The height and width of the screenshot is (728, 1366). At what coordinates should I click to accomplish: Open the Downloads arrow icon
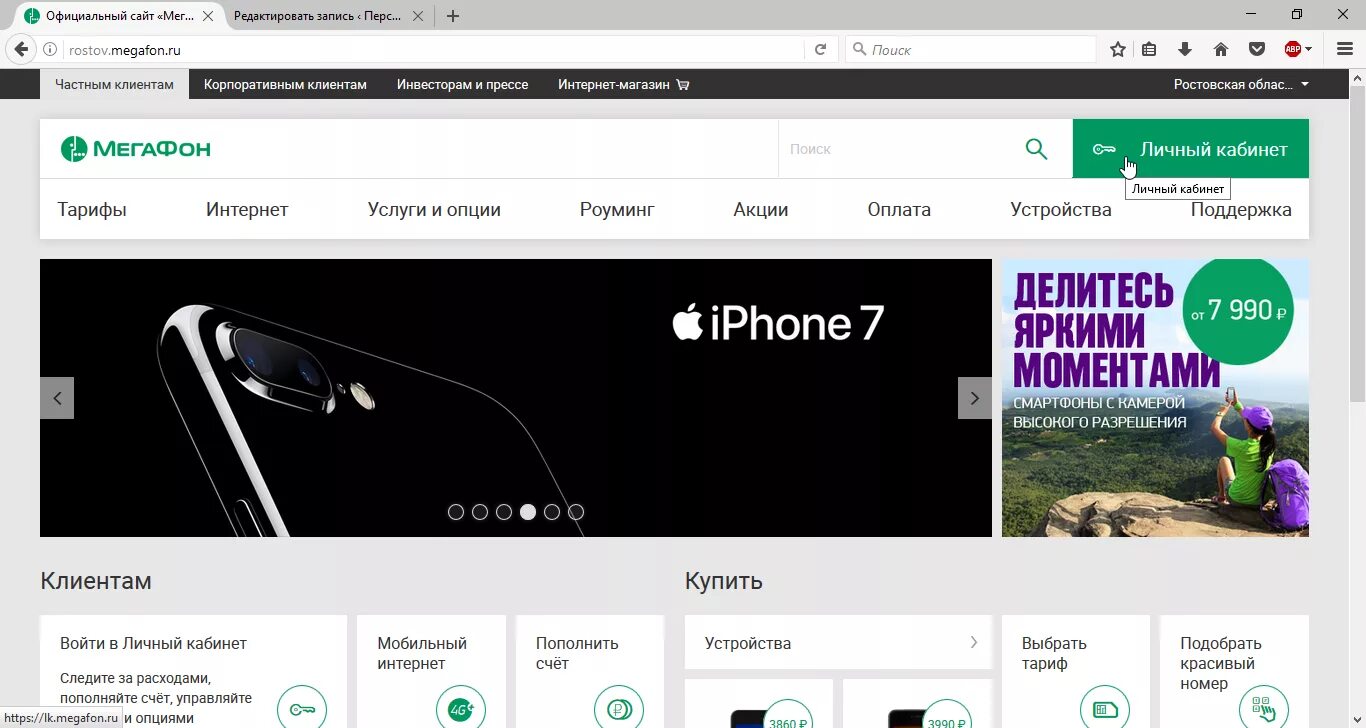tap(1185, 49)
